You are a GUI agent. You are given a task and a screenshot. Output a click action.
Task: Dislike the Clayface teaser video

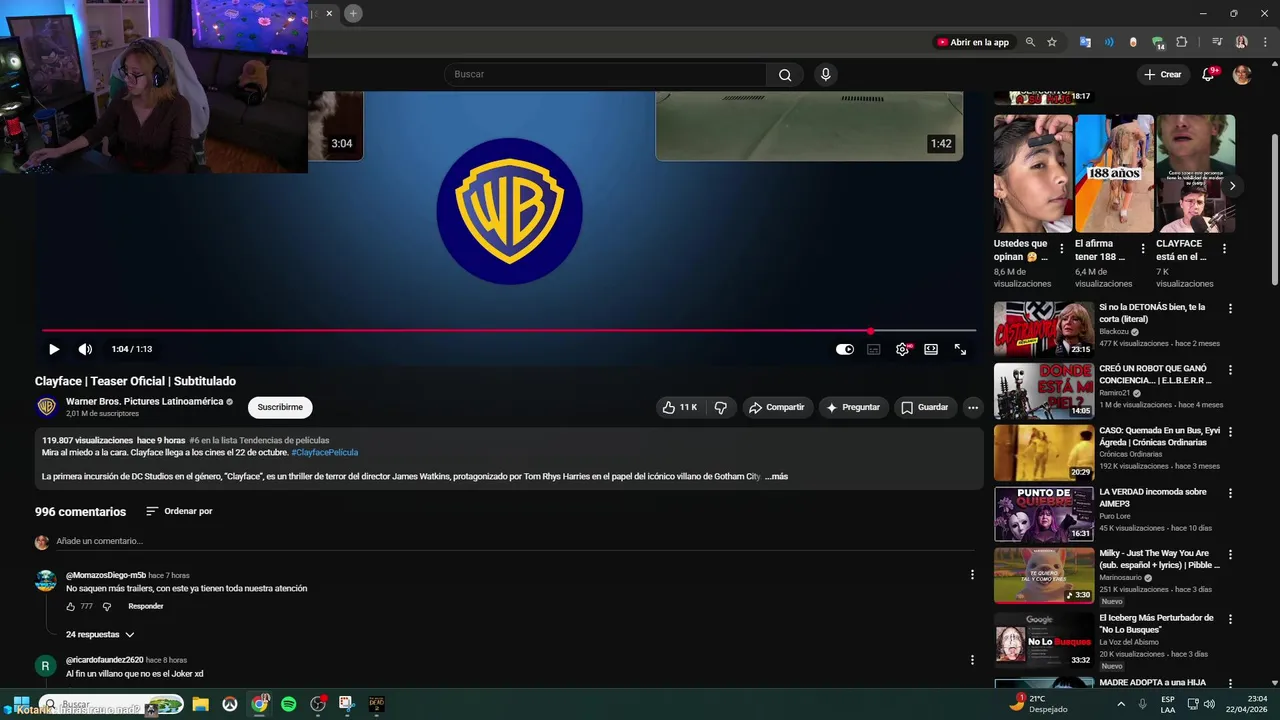pyautogui.click(x=720, y=407)
